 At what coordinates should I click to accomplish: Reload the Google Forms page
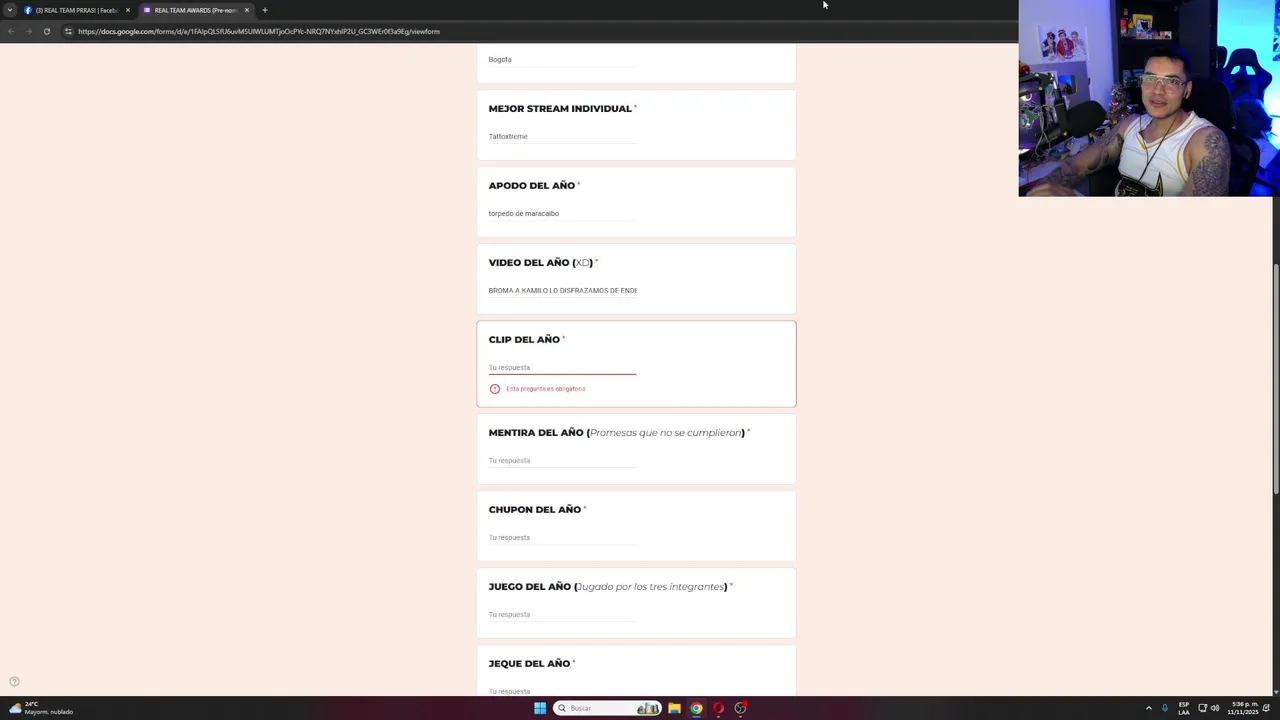coord(46,31)
